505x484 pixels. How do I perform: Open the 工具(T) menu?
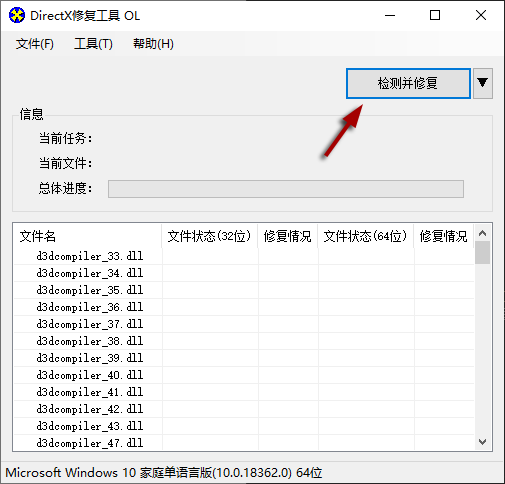[x=93, y=44]
